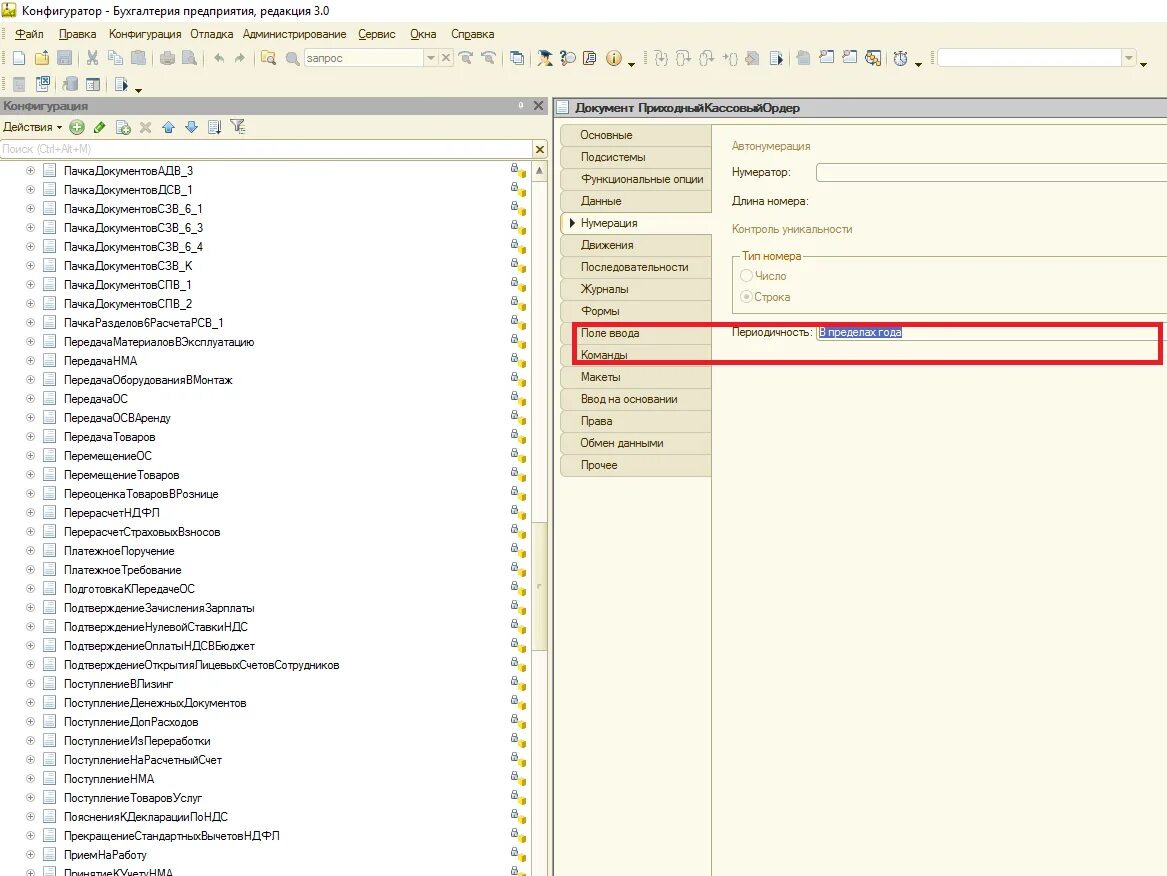Open the Формы tab
The height and width of the screenshot is (876, 1167).
[636, 311]
